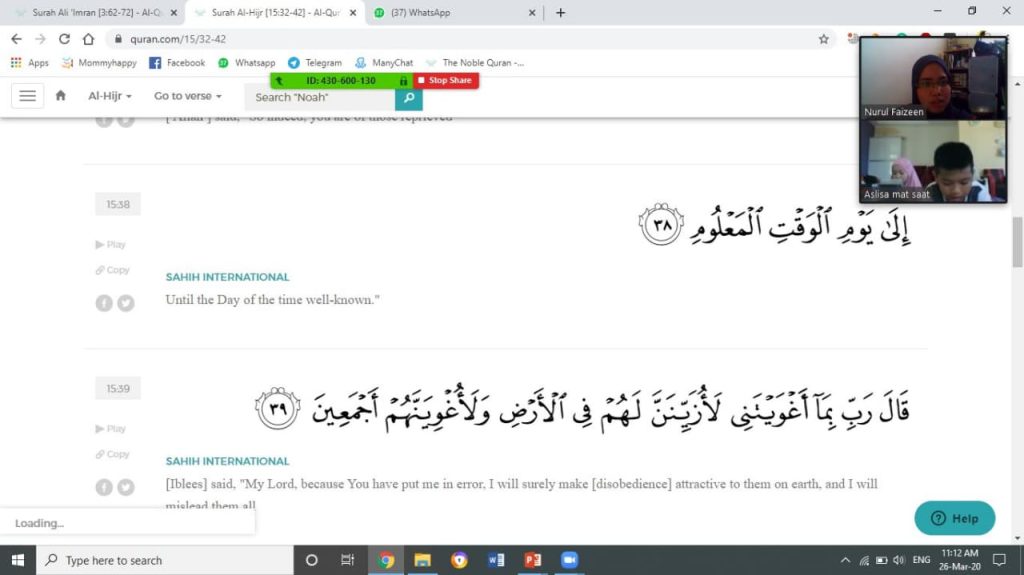Bookmark this page with the star icon
1024x575 pixels.
click(x=823, y=39)
